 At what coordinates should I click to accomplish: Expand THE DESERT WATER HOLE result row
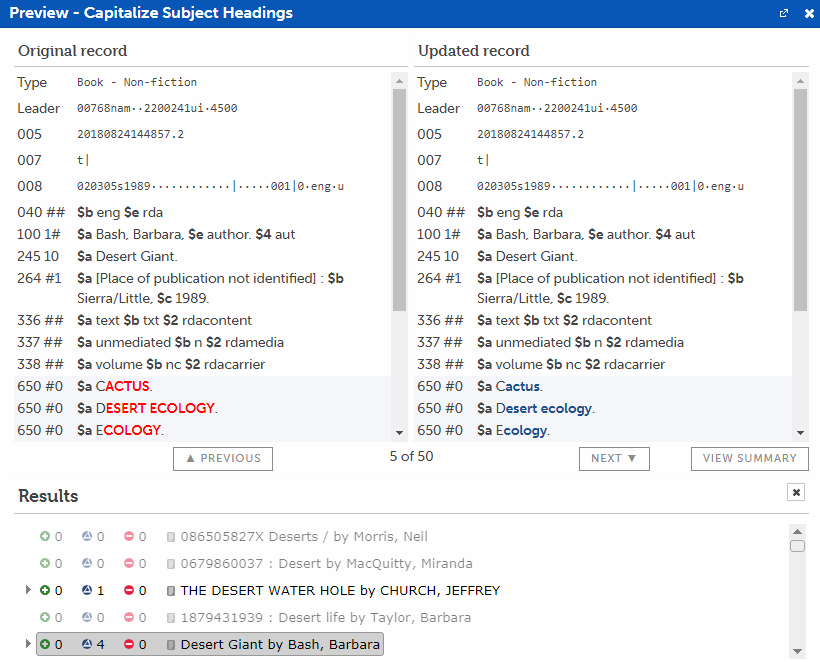pos(28,591)
